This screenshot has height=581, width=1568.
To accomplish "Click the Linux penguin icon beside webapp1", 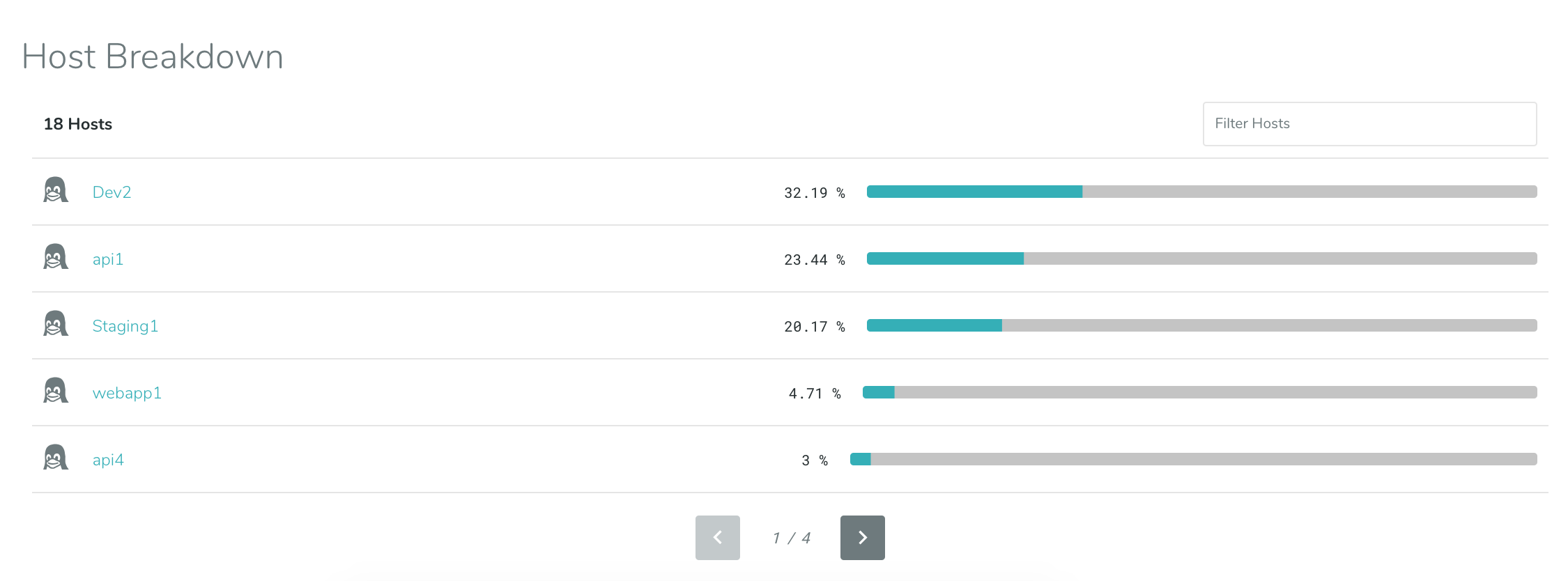I will [x=56, y=391].
